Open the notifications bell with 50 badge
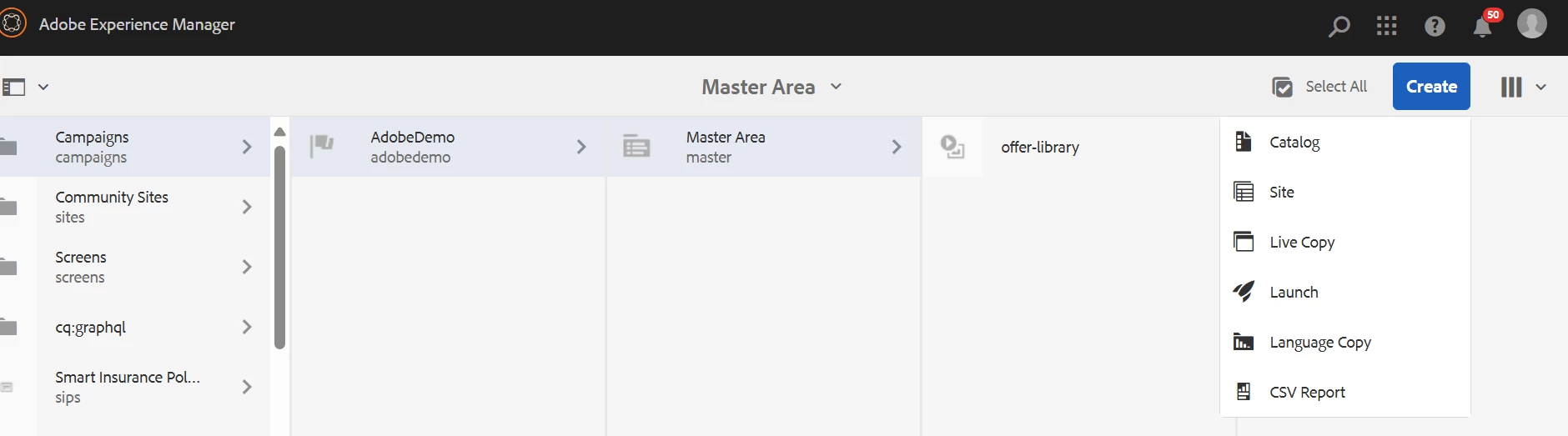The image size is (1568, 436). pos(1484,25)
